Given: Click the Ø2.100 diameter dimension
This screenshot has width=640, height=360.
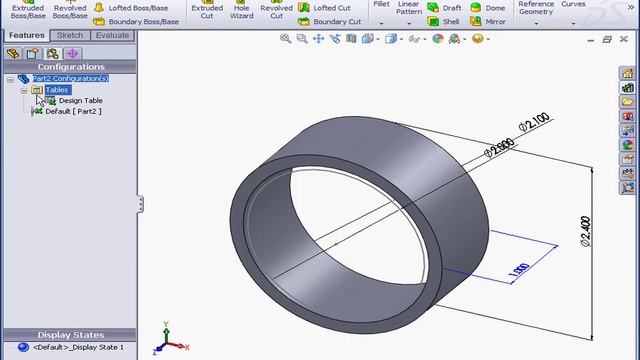Looking at the screenshot, I should coord(534,122).
